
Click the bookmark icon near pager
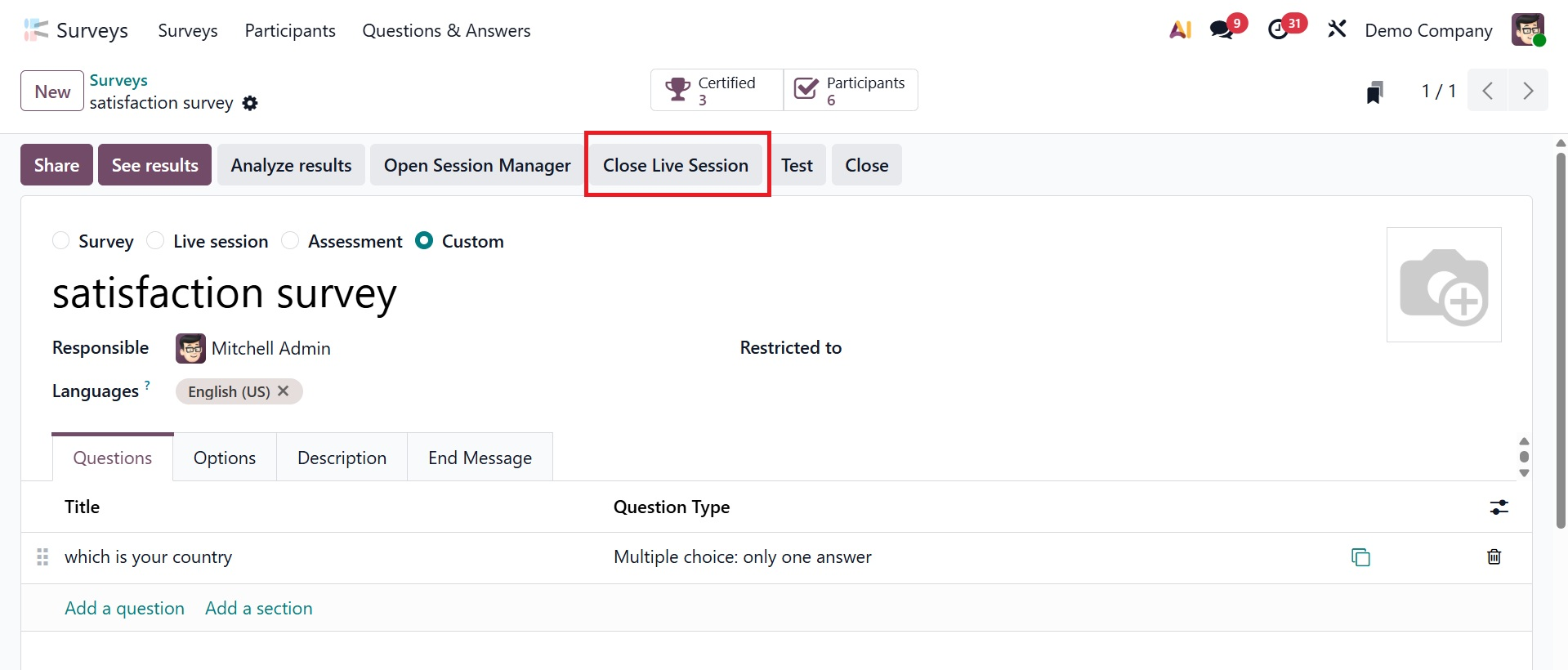click(x=1375, y=92)
